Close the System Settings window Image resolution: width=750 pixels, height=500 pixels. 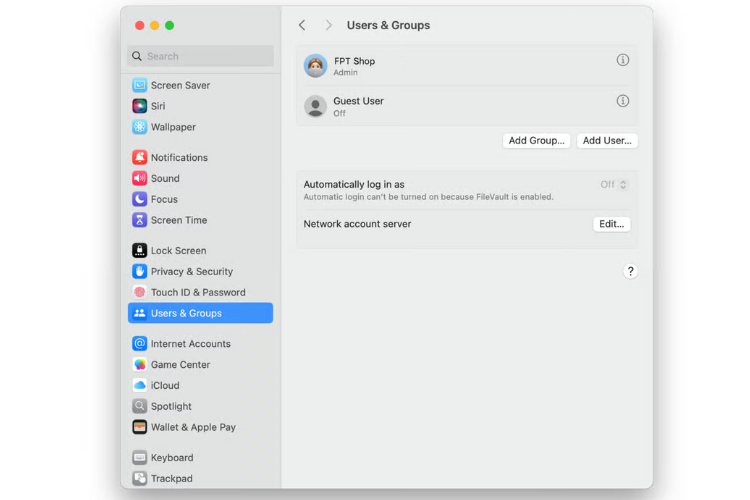[x=140, y=25]
